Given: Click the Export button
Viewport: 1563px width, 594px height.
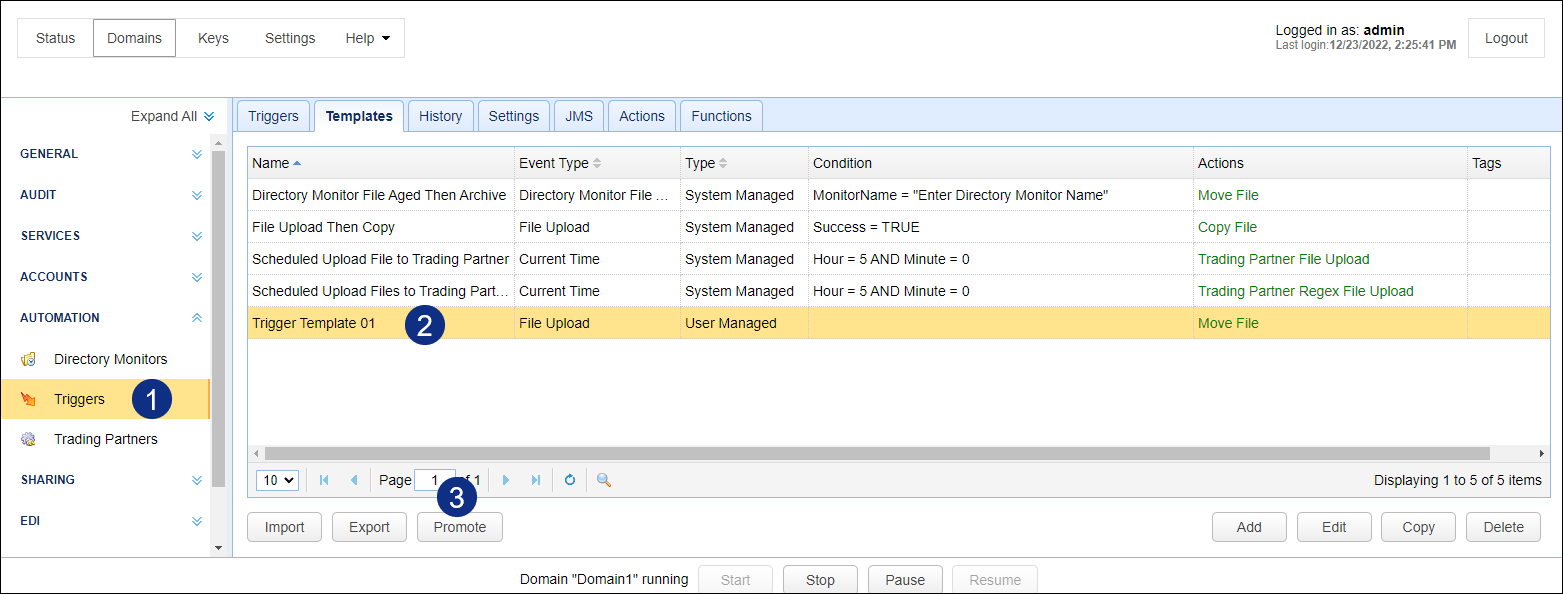Looking at the screenshot, I should click(x=370, y=527).
